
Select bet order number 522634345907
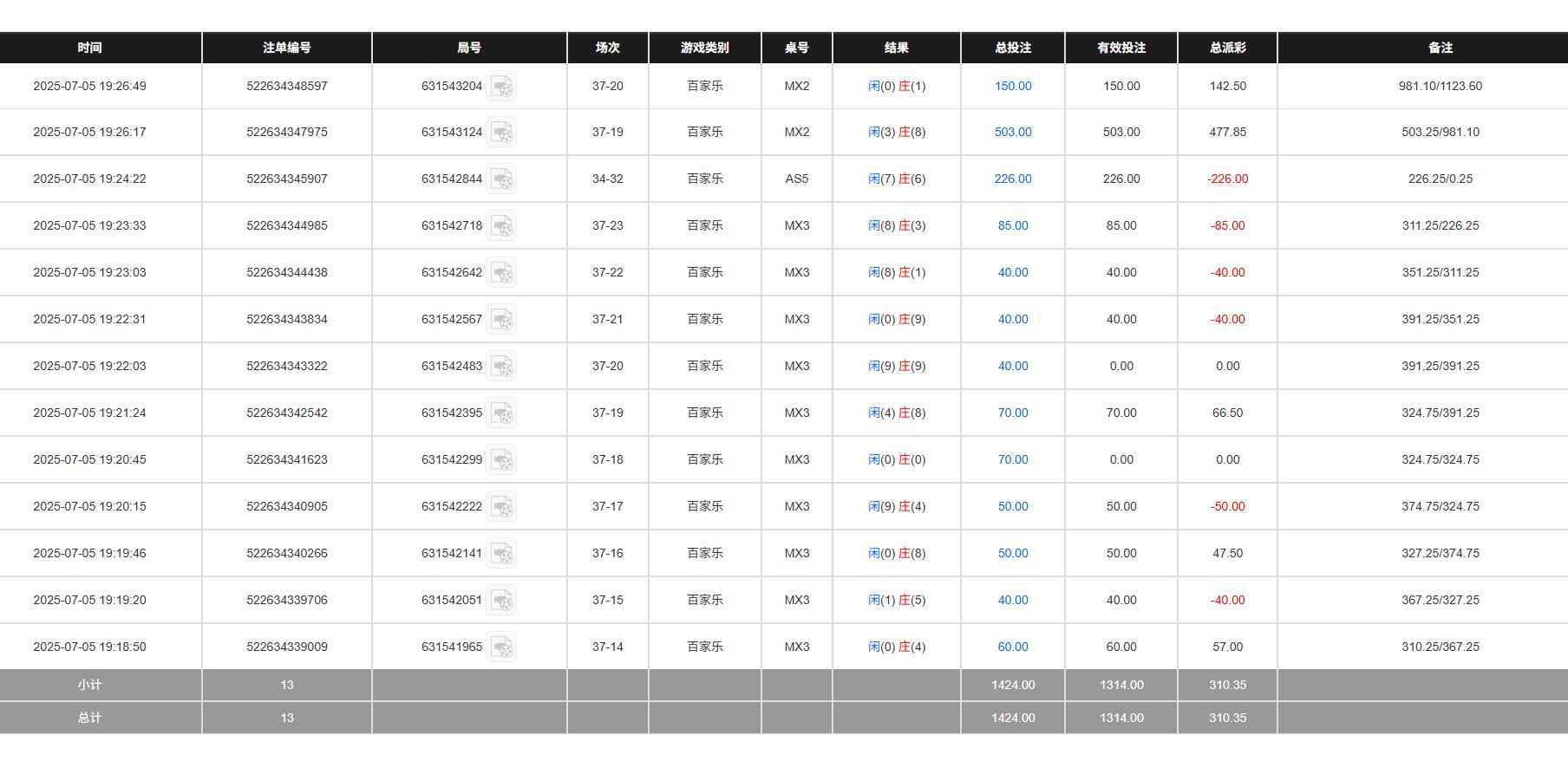(287, 179)
